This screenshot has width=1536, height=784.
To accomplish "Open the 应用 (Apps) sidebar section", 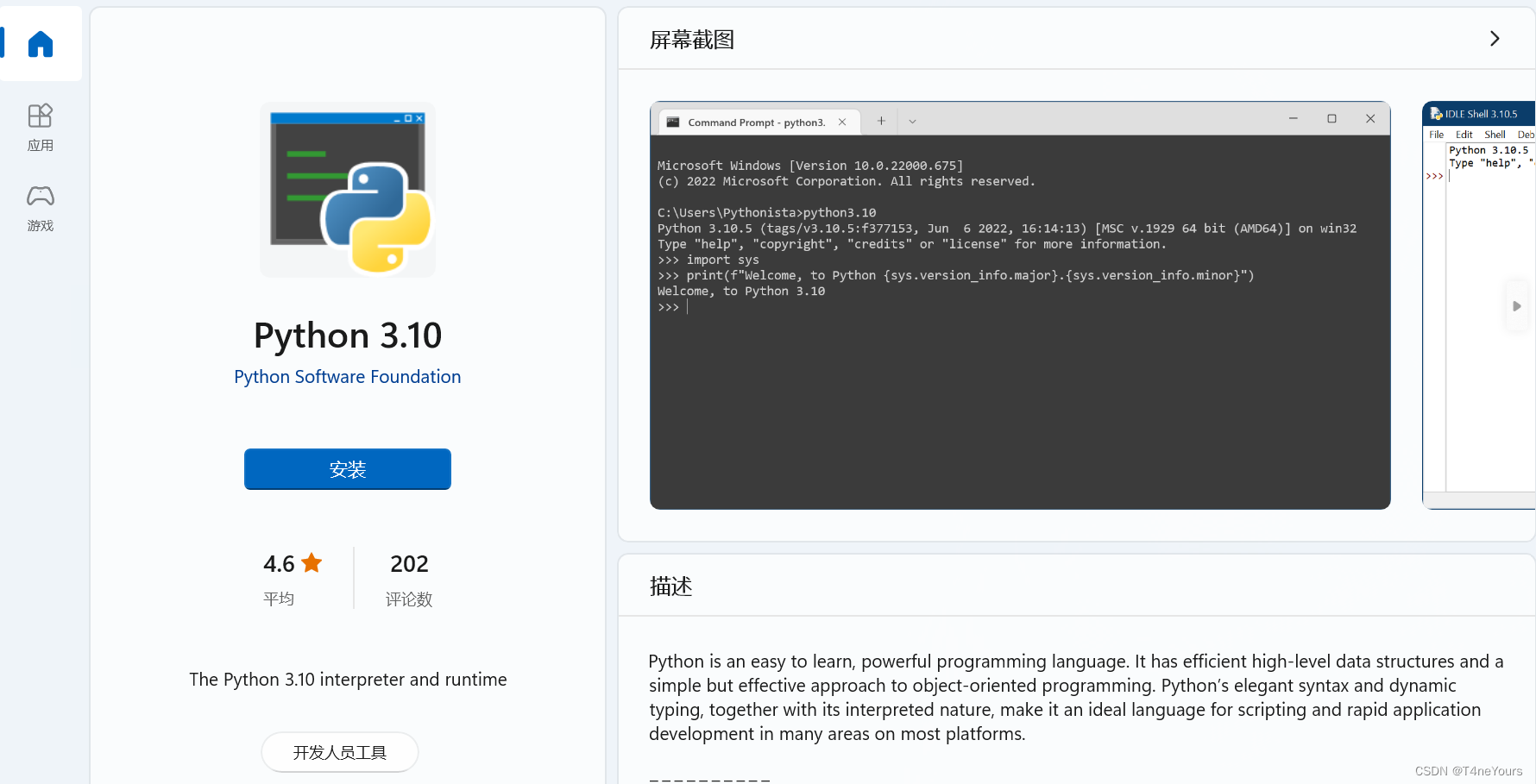I will coord(41,127).
